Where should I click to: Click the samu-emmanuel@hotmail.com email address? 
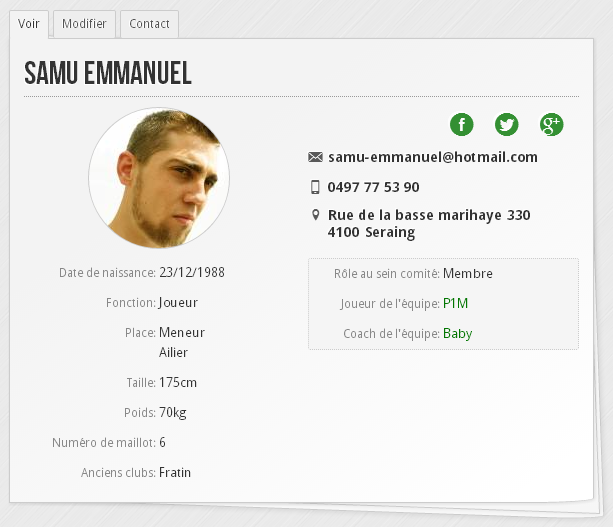[433, 157]
